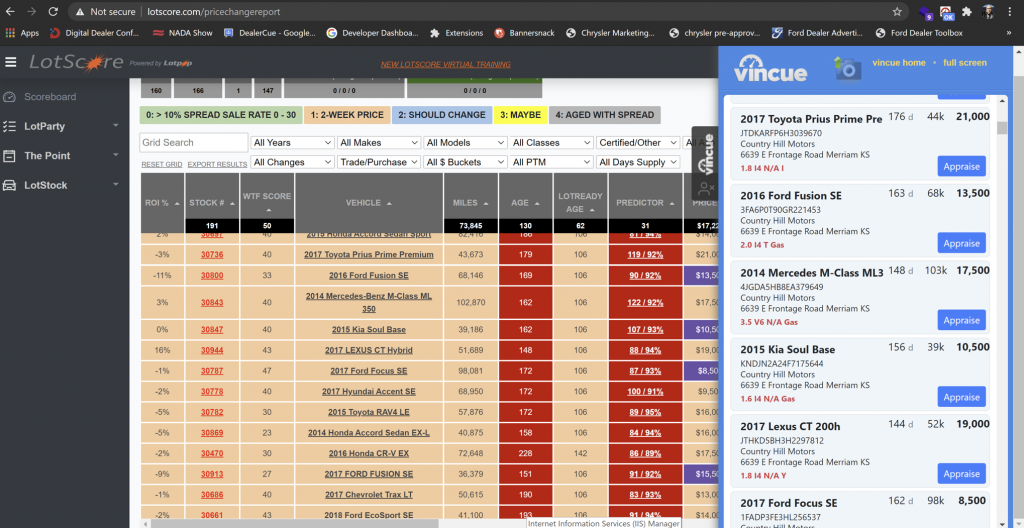
Task: Appraise the 2015 Kia Soul Base
Action: 961,397
